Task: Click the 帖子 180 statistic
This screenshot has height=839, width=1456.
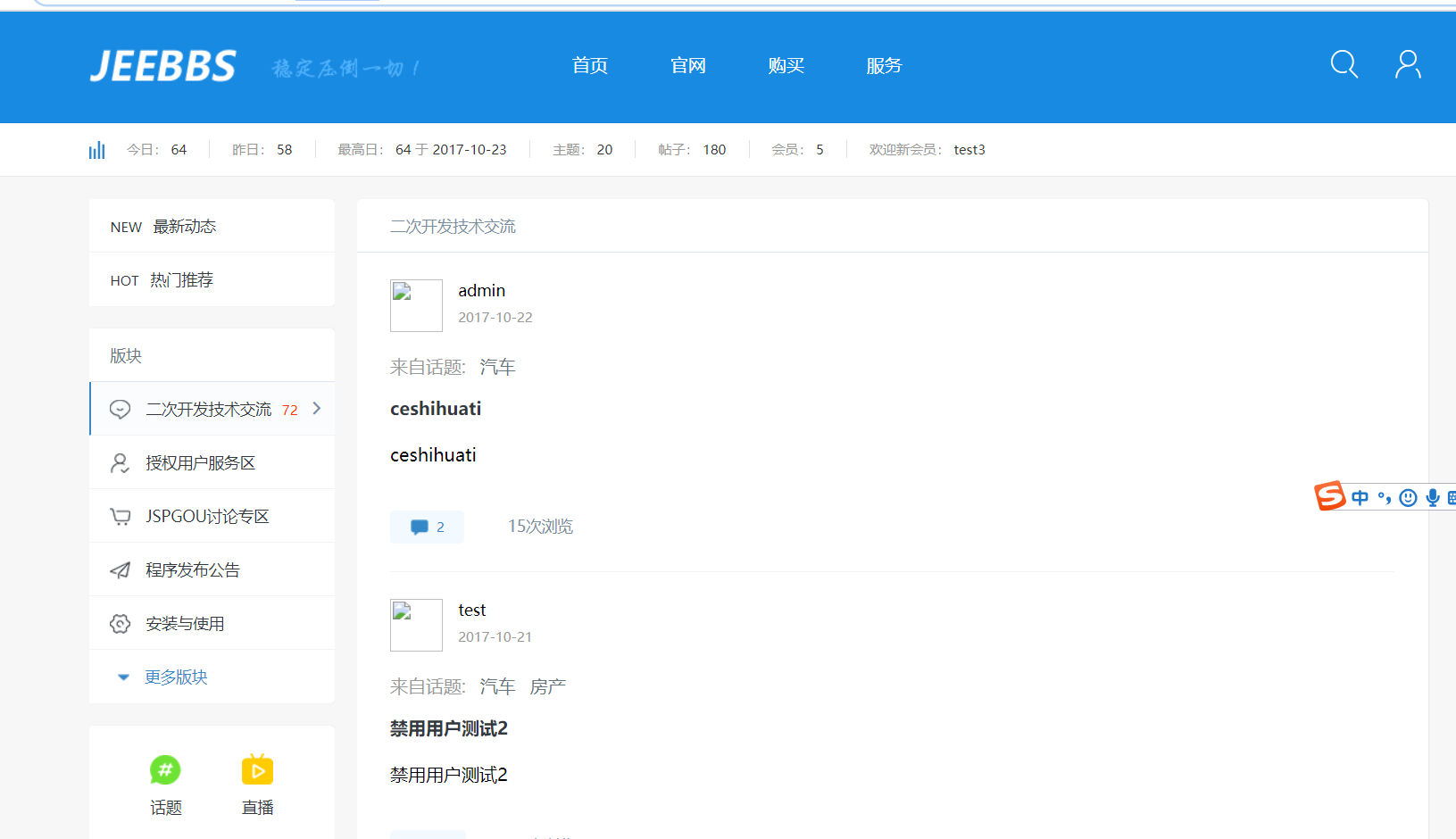Action: point(692,150)
